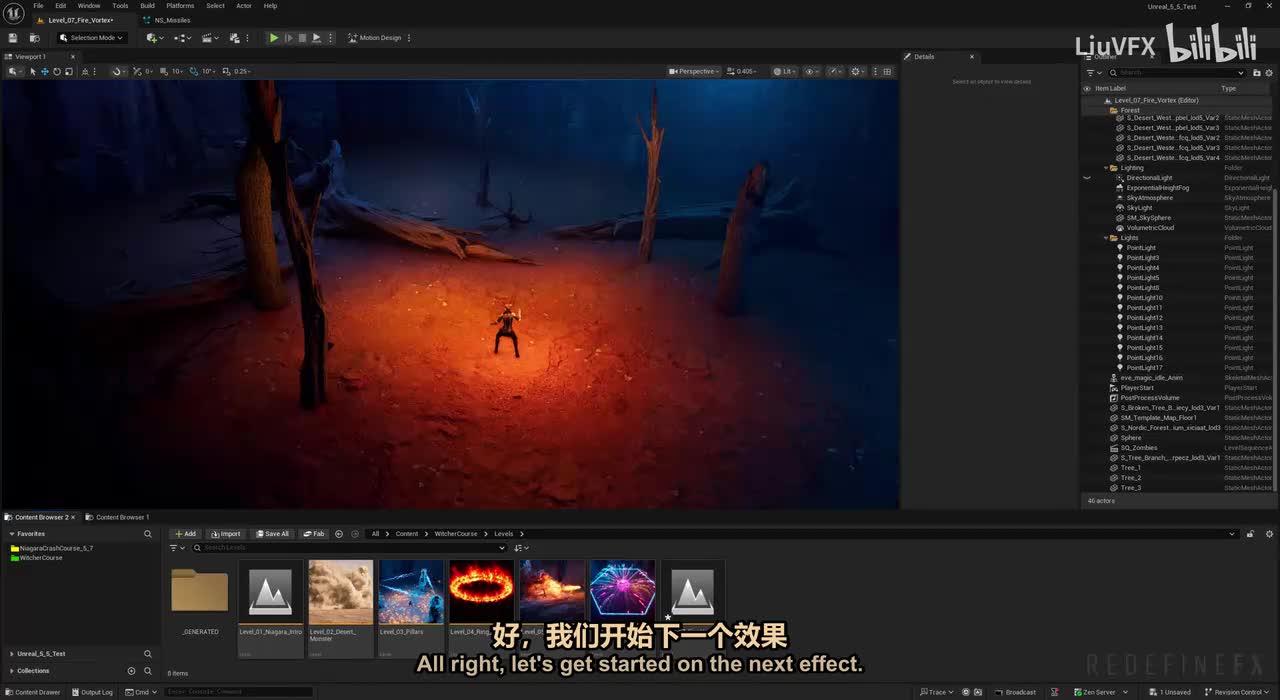
Task: Open the Outliner settings gear icon
Action: coord(1269,73)
